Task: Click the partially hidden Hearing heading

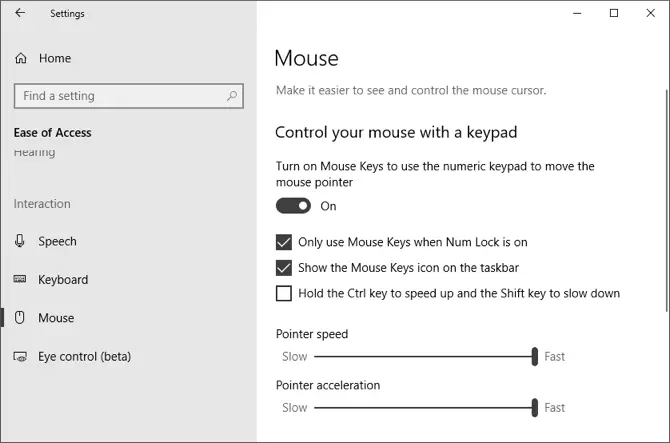Action: click(35, 153)
